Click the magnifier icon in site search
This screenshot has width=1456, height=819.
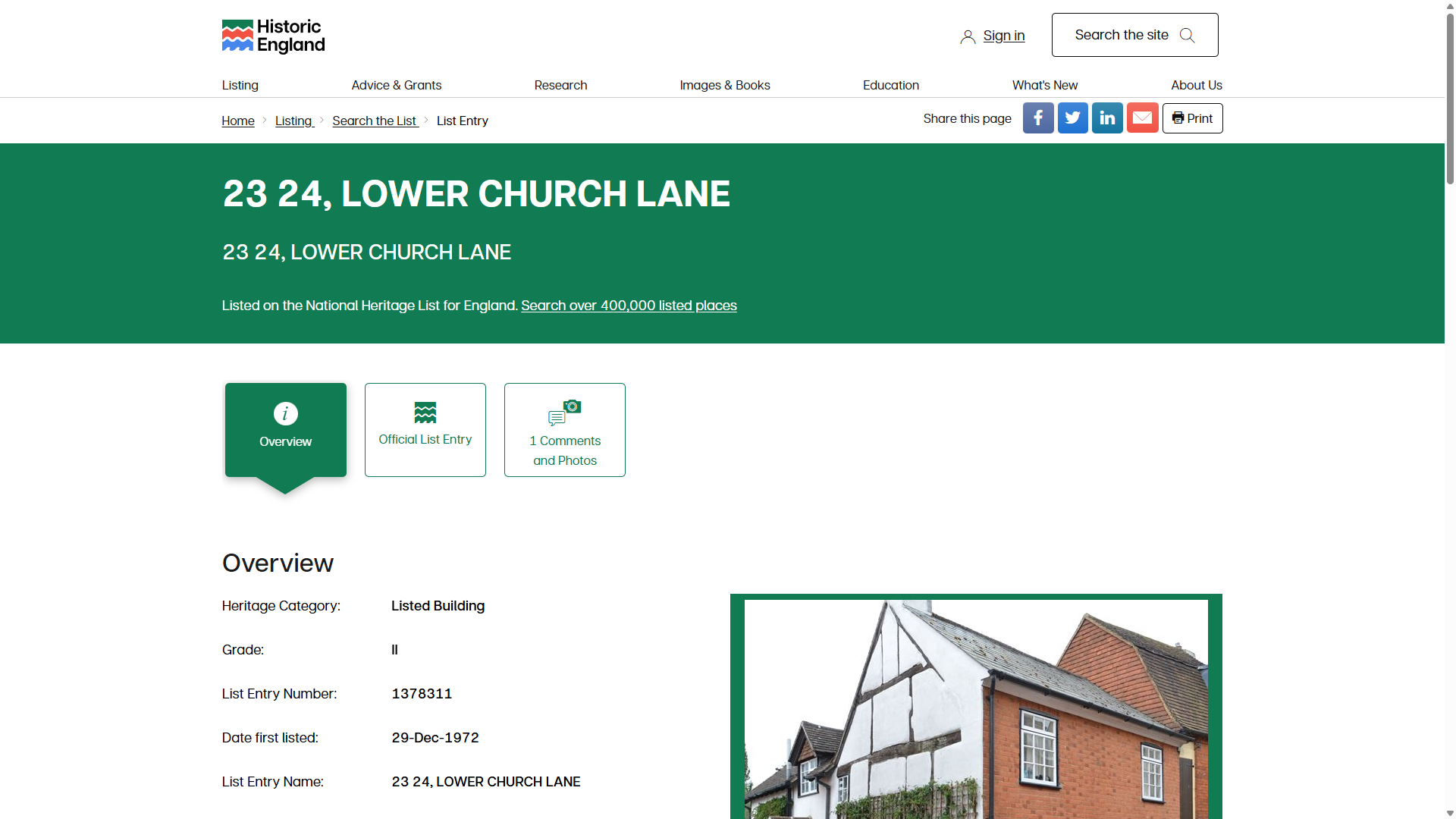tap(1188, 36)
